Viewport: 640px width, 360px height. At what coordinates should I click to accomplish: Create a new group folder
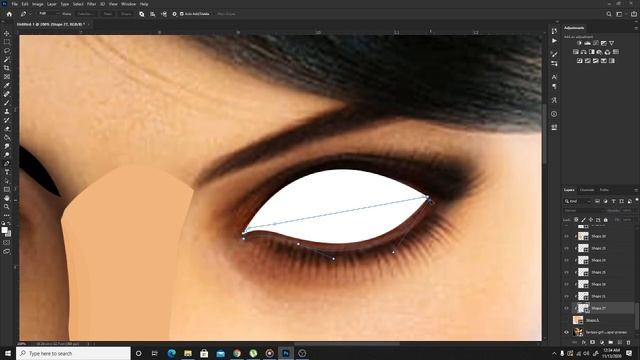click(x=611, y=342)
